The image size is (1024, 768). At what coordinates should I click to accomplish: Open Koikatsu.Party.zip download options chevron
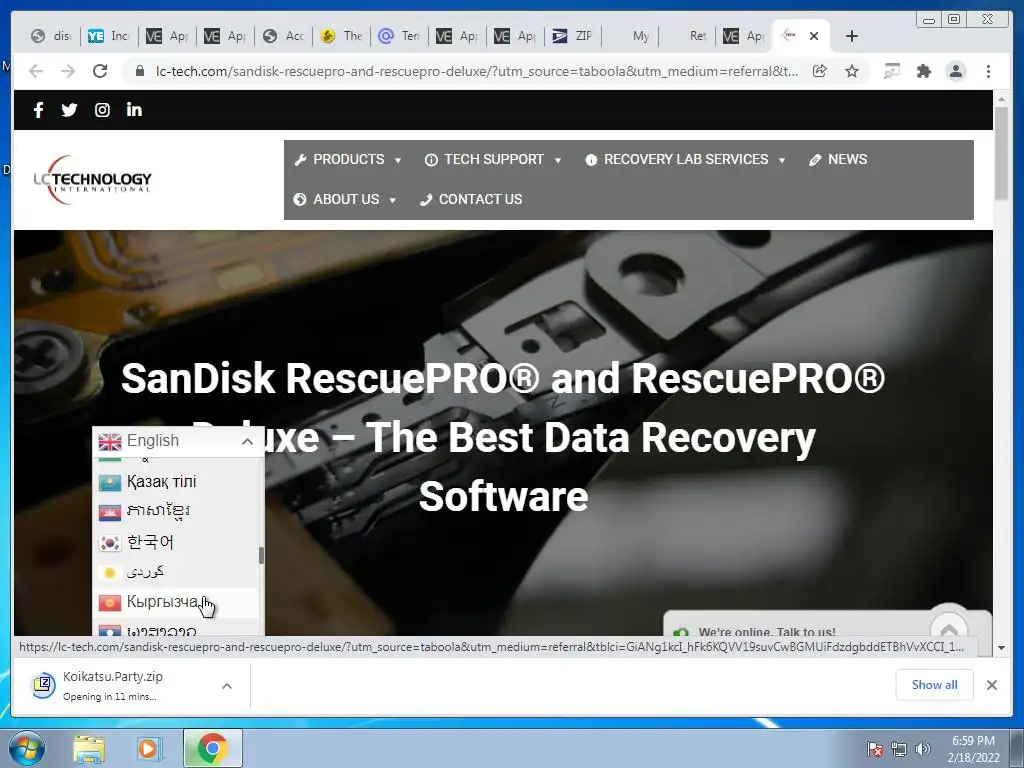227,686
